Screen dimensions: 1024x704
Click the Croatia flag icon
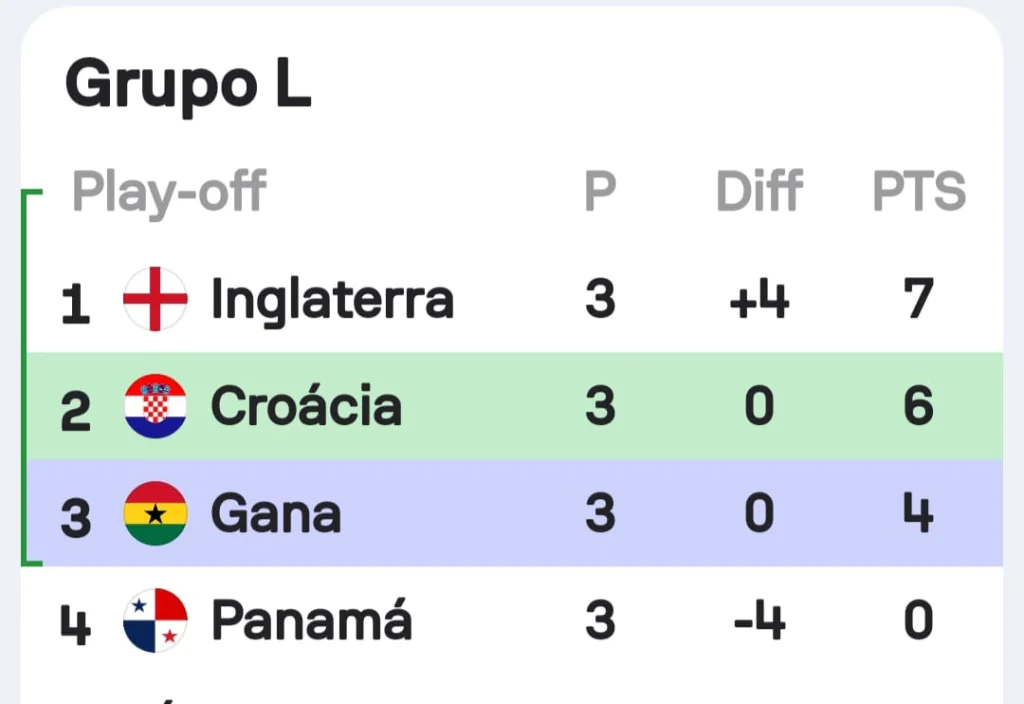point(155,406)
